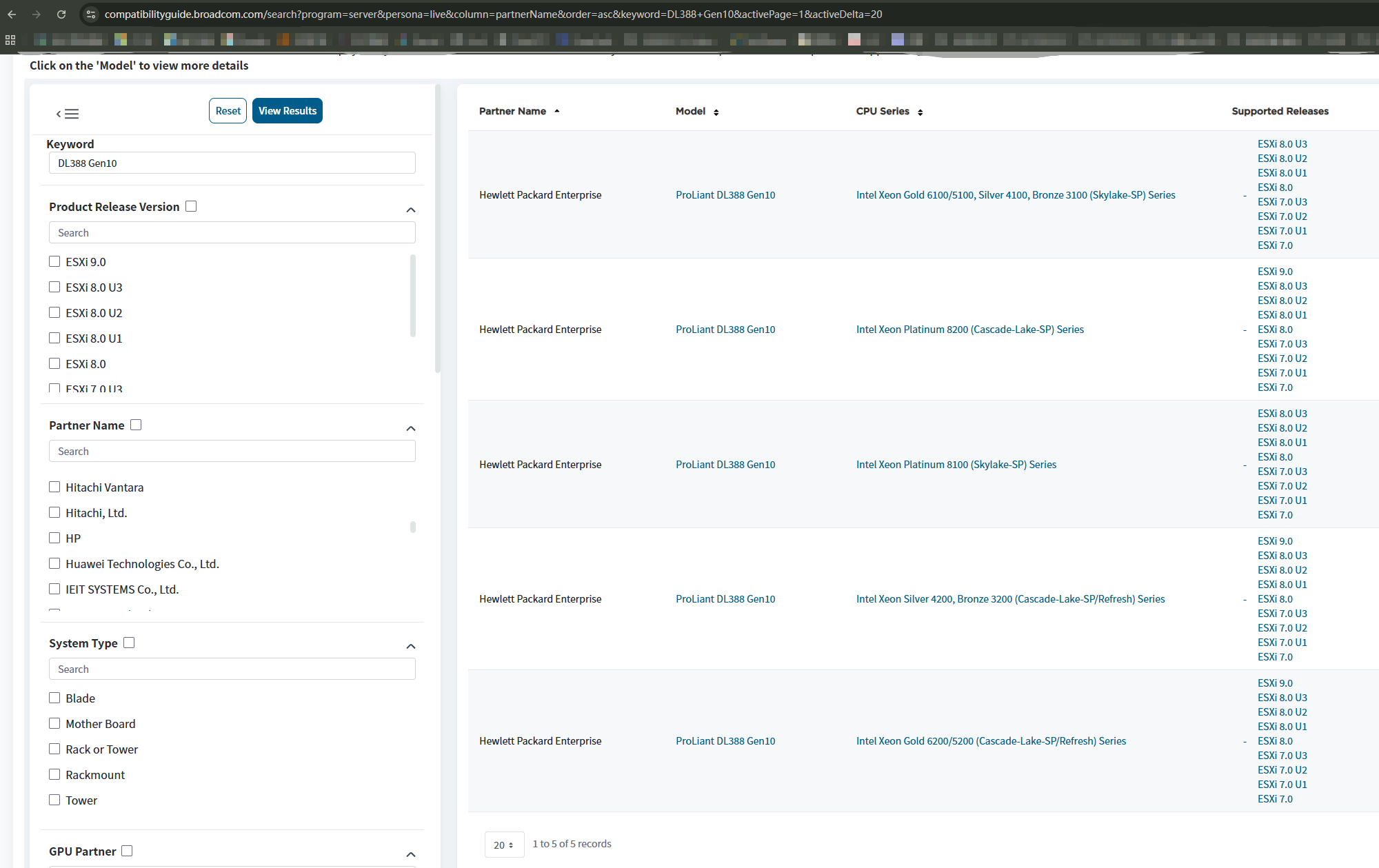Sort by CPU Series column arrows
This screenshot has width=1379, height=868.
click(920, 112)
